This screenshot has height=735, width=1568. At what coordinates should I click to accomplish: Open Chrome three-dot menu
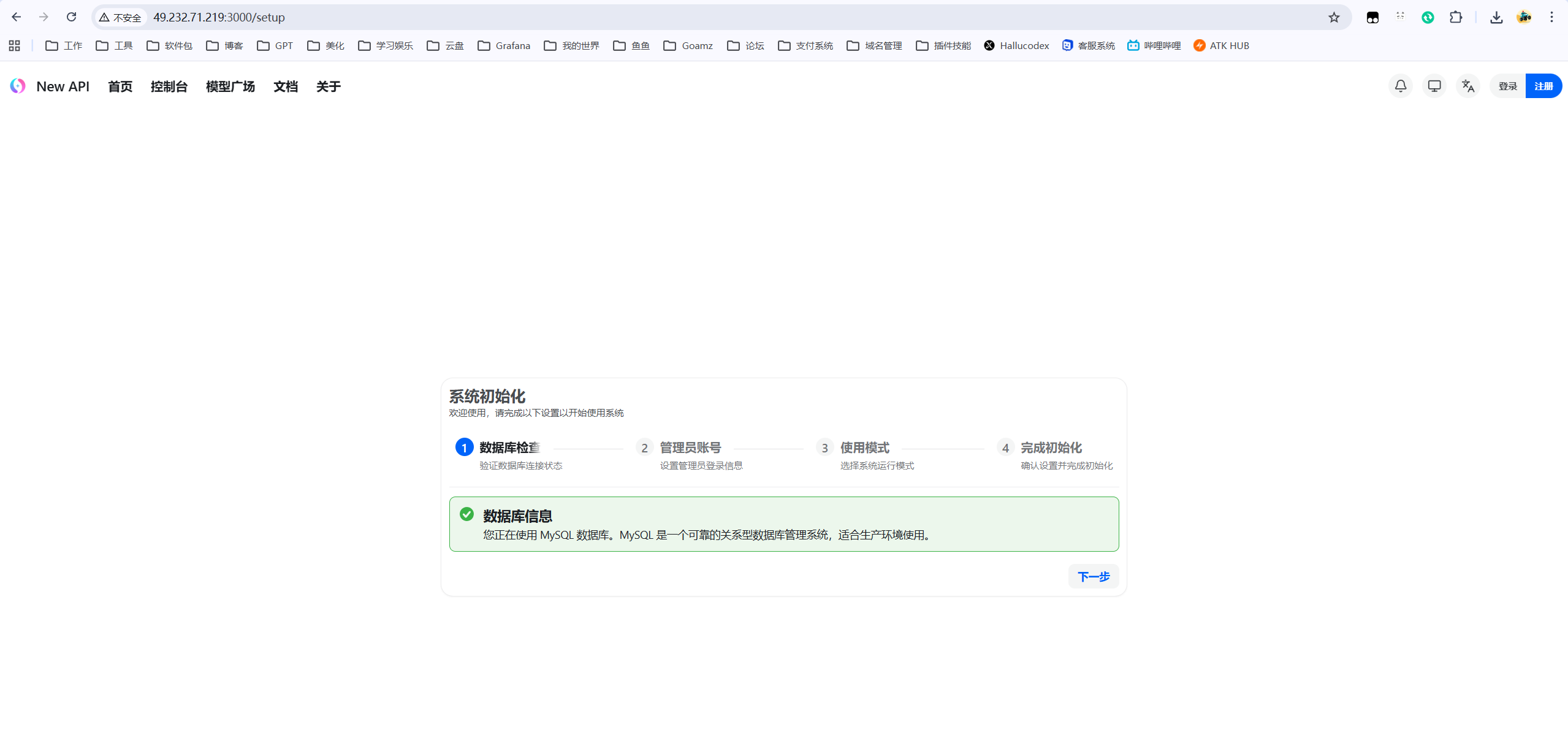tap(1551, 17)
